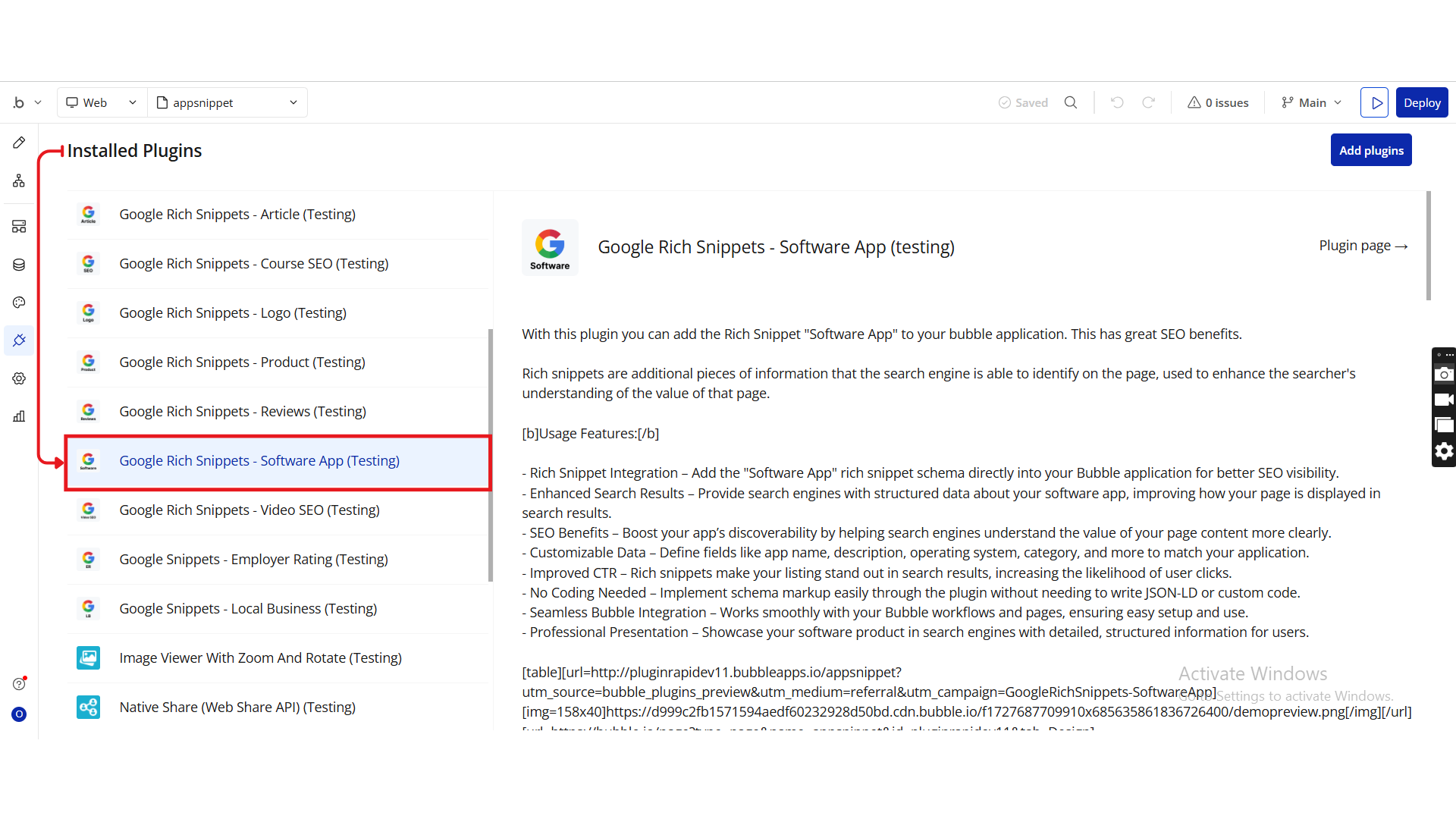The height and width of the screenshot is (819, 1456).
Task: Open the help question mark icon
Action: [19, 684]
